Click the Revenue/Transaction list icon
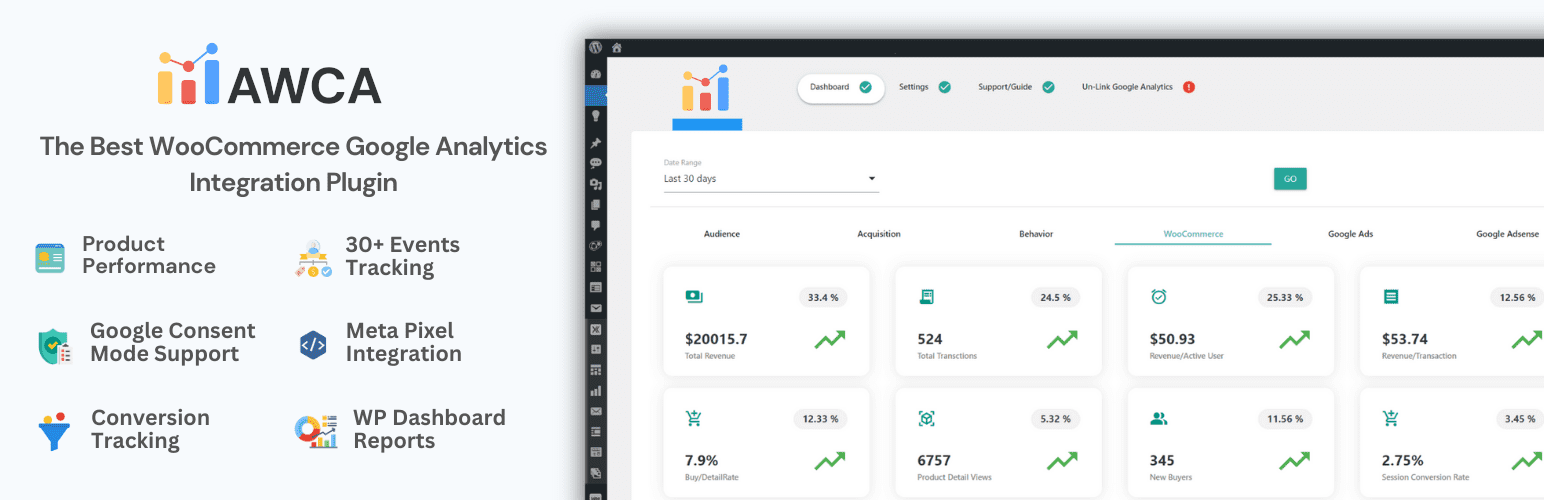The width and height of the screenshot is (1544, 500). (1391, 296)
